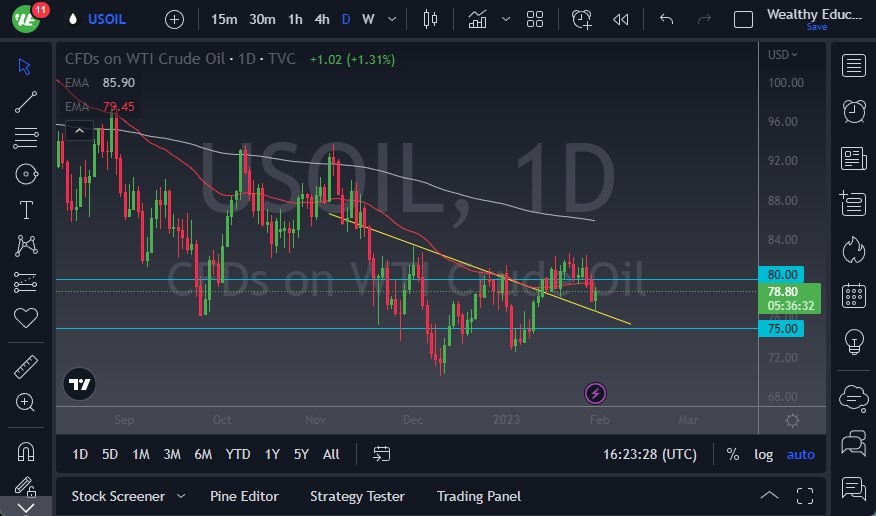Expand the time interval dropdown arrow
This screenshot has width=876, height=516.
[390, 19]
